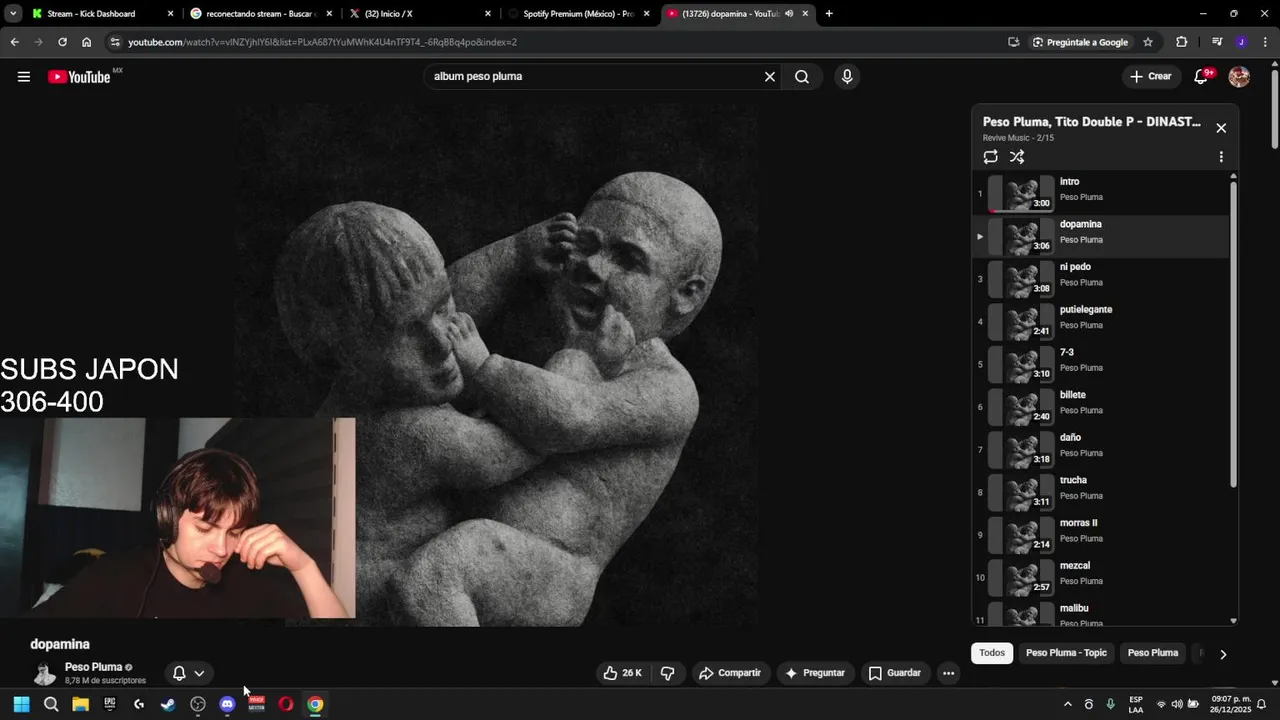Go to the YouTube home logo
Image resolution: width=1280 pixels, height=720 pixels.
79,76
